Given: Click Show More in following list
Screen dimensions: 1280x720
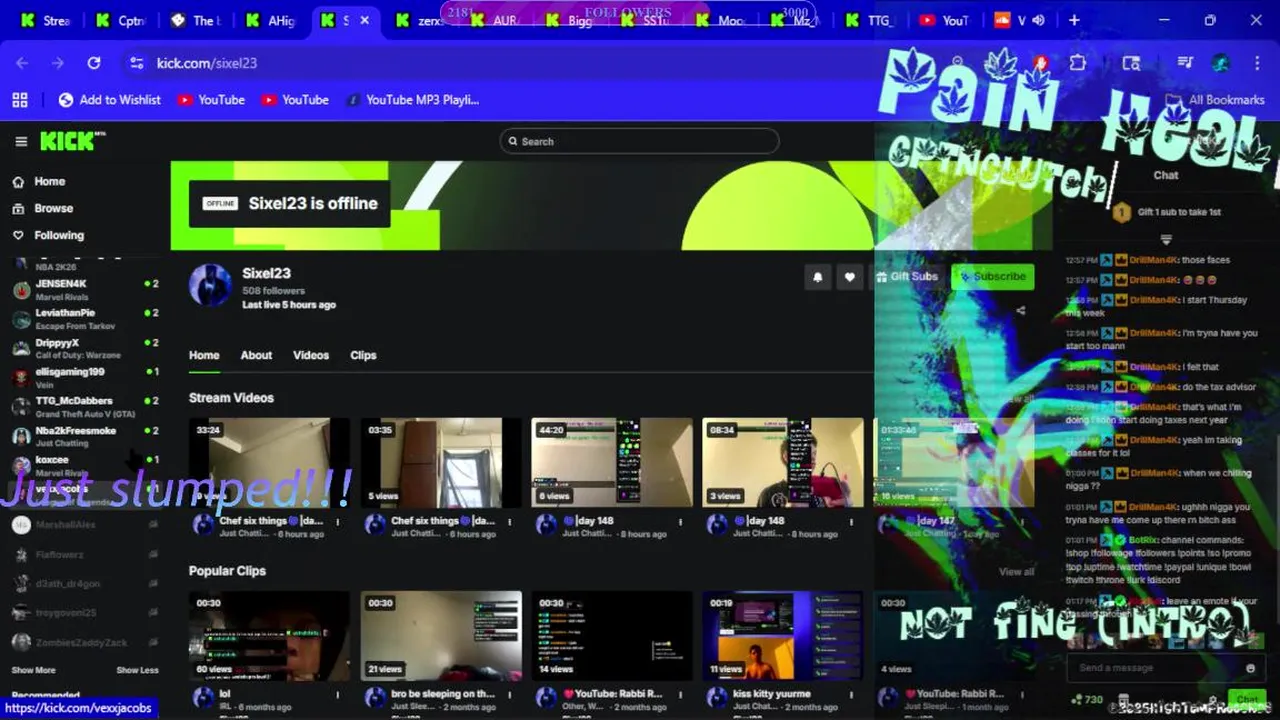Looking at the screenshot, I should coord(33,670).
